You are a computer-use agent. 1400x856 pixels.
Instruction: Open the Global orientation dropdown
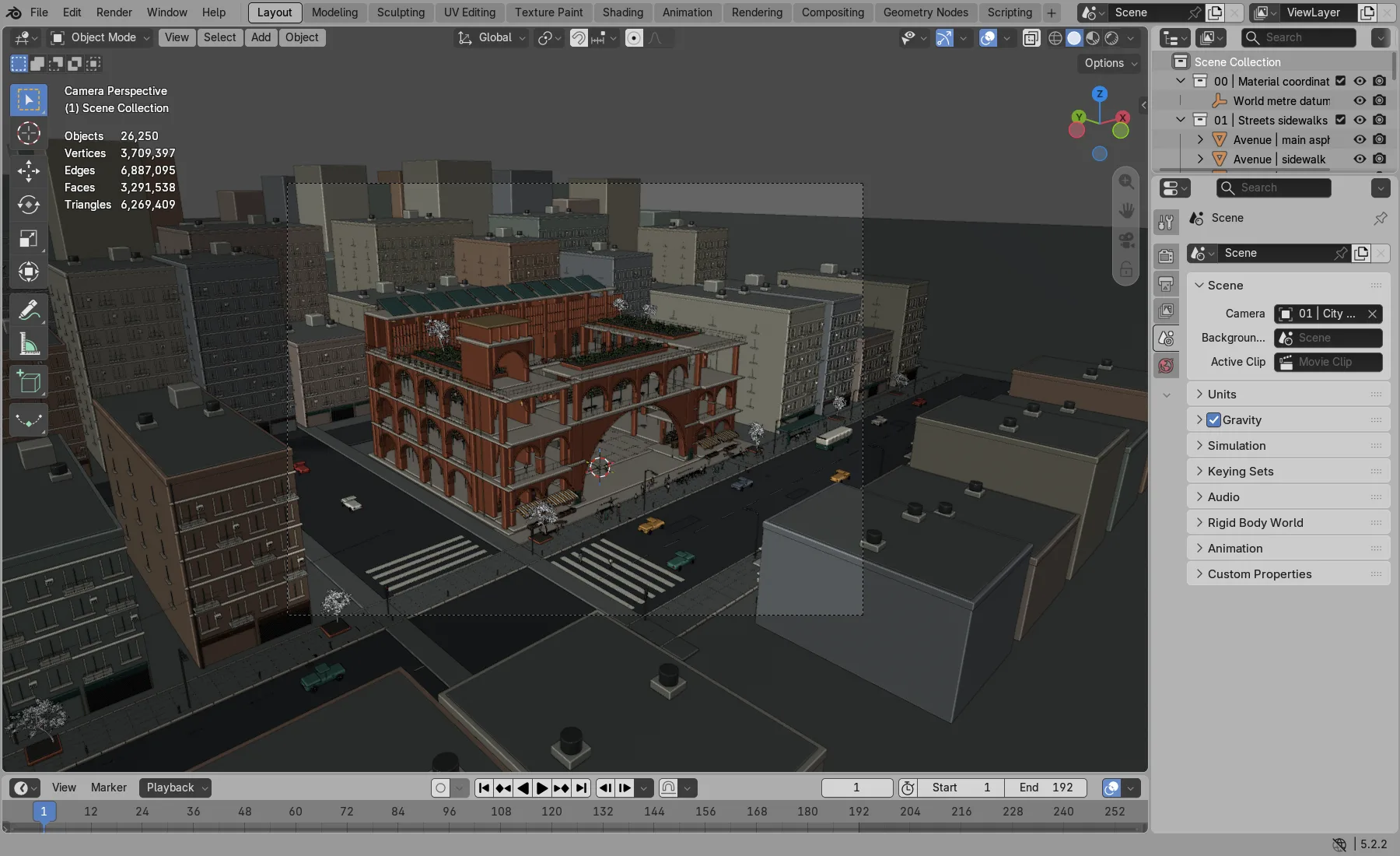pos(492,37)
